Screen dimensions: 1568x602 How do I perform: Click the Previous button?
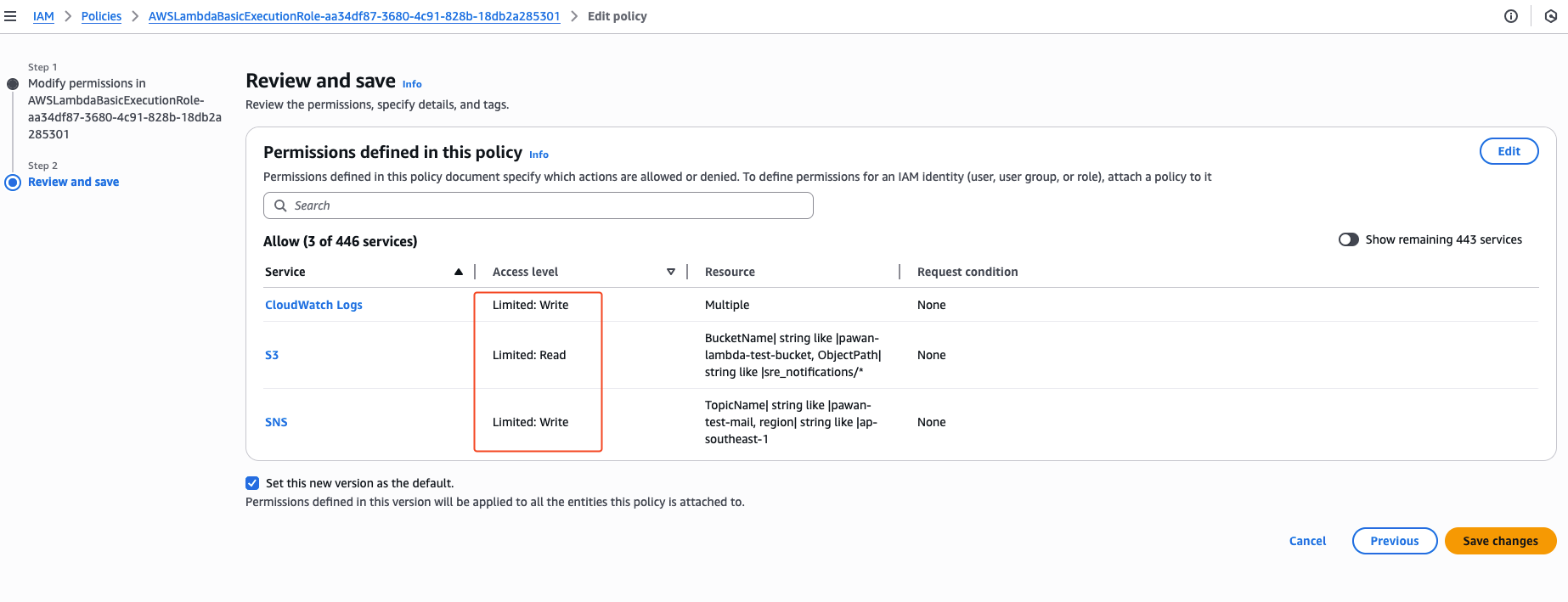click(x=1394, y=541)
